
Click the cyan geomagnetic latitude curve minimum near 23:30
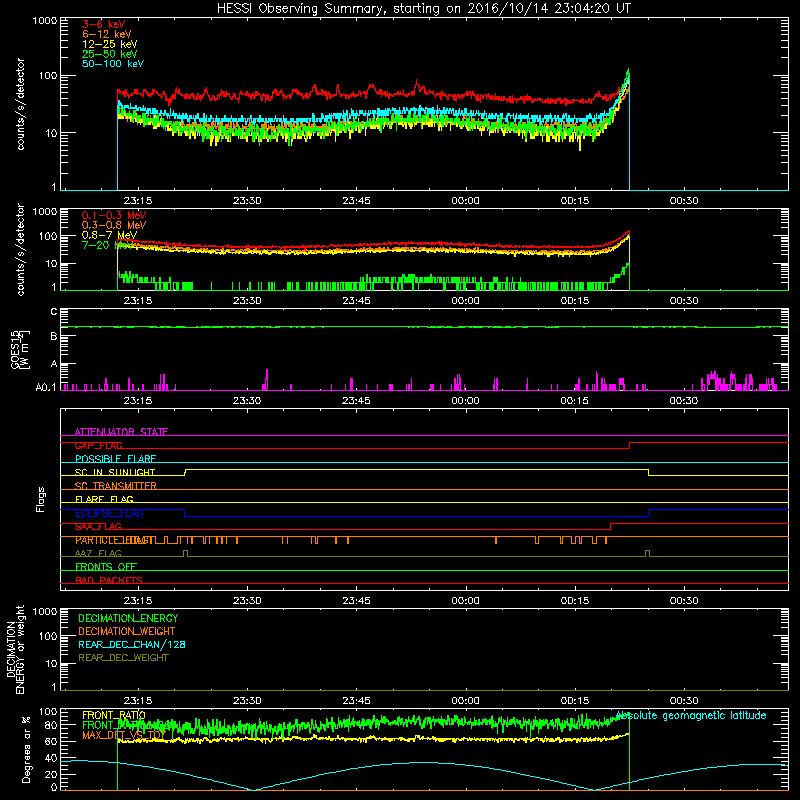[254, 789]
